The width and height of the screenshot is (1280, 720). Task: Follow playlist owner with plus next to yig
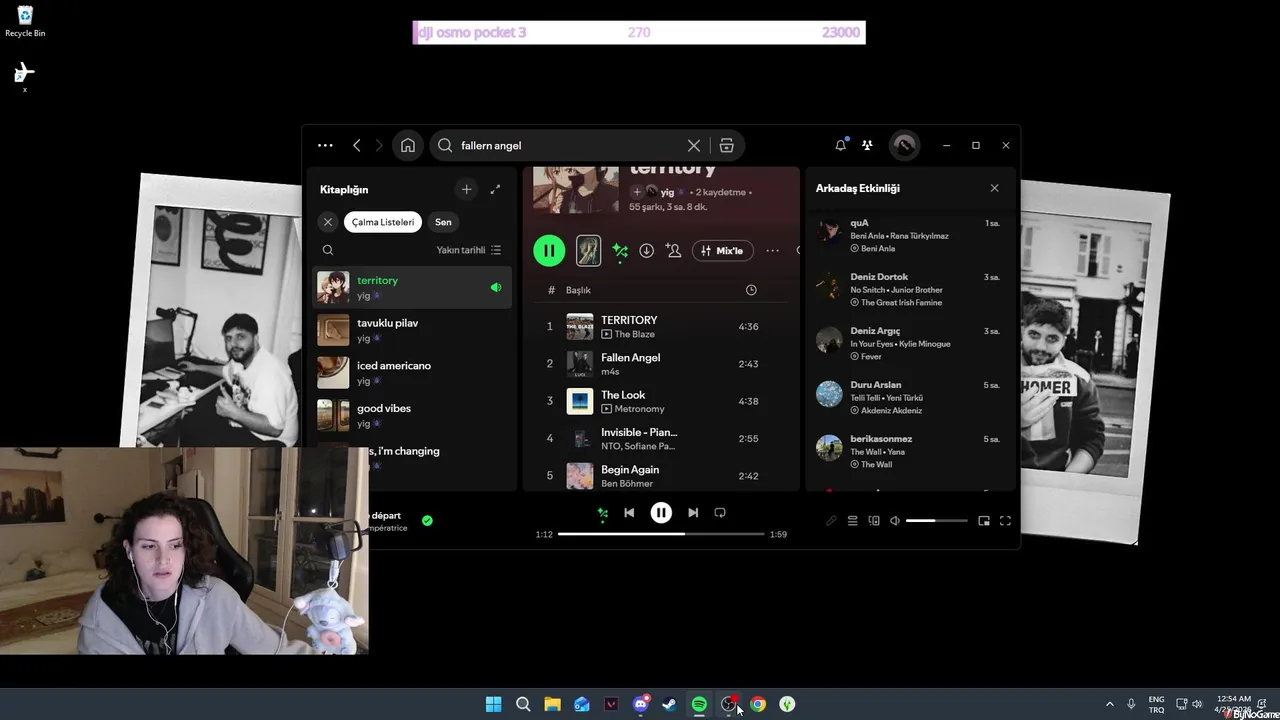(637, 192)
